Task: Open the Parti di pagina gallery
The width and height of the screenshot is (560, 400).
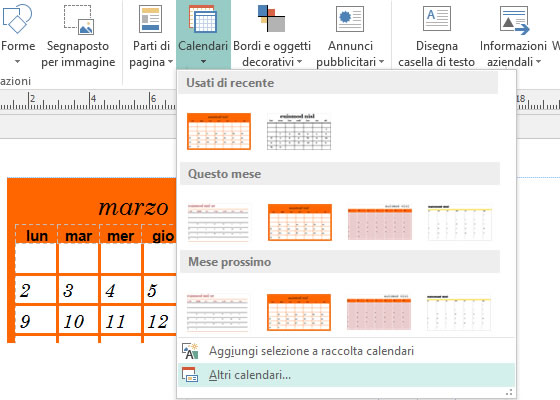Action: tap(150, 36)
